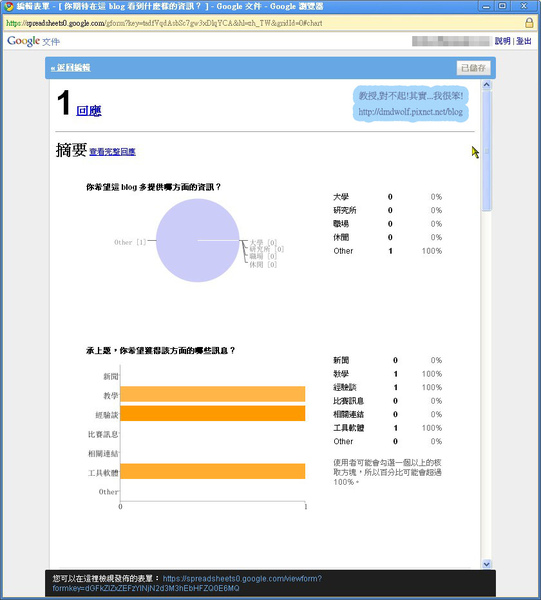Click the scrollbar down arrow

coord(486,564)
